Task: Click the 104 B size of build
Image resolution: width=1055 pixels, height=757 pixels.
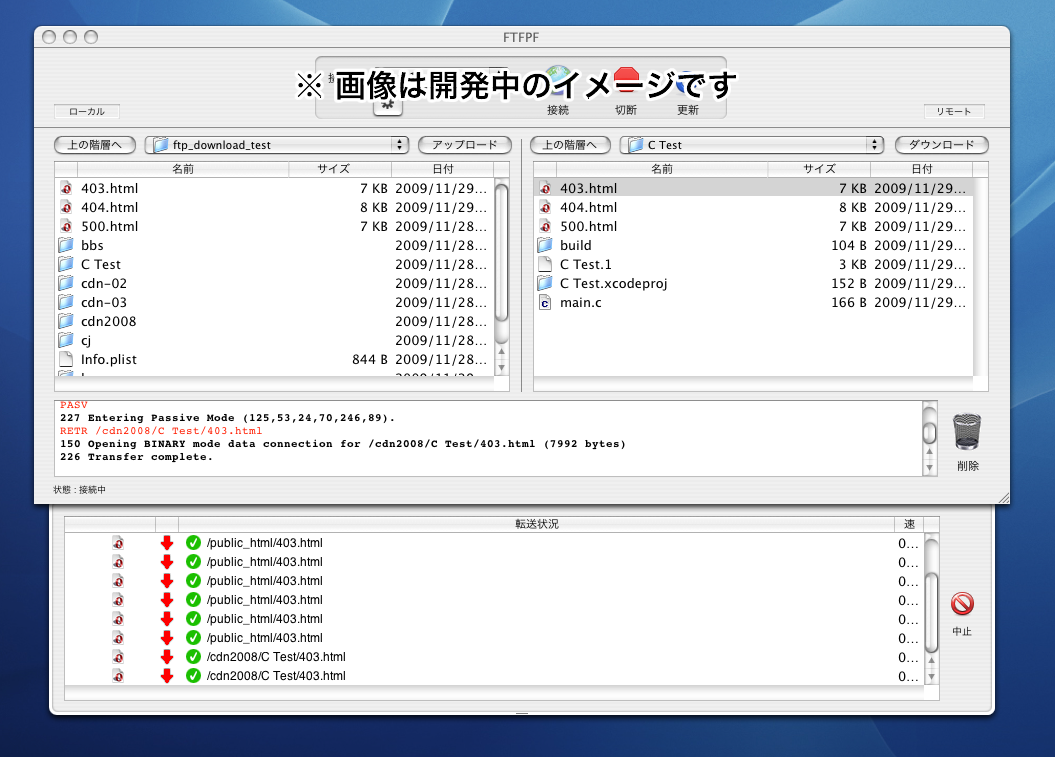Action: [848, 245]
